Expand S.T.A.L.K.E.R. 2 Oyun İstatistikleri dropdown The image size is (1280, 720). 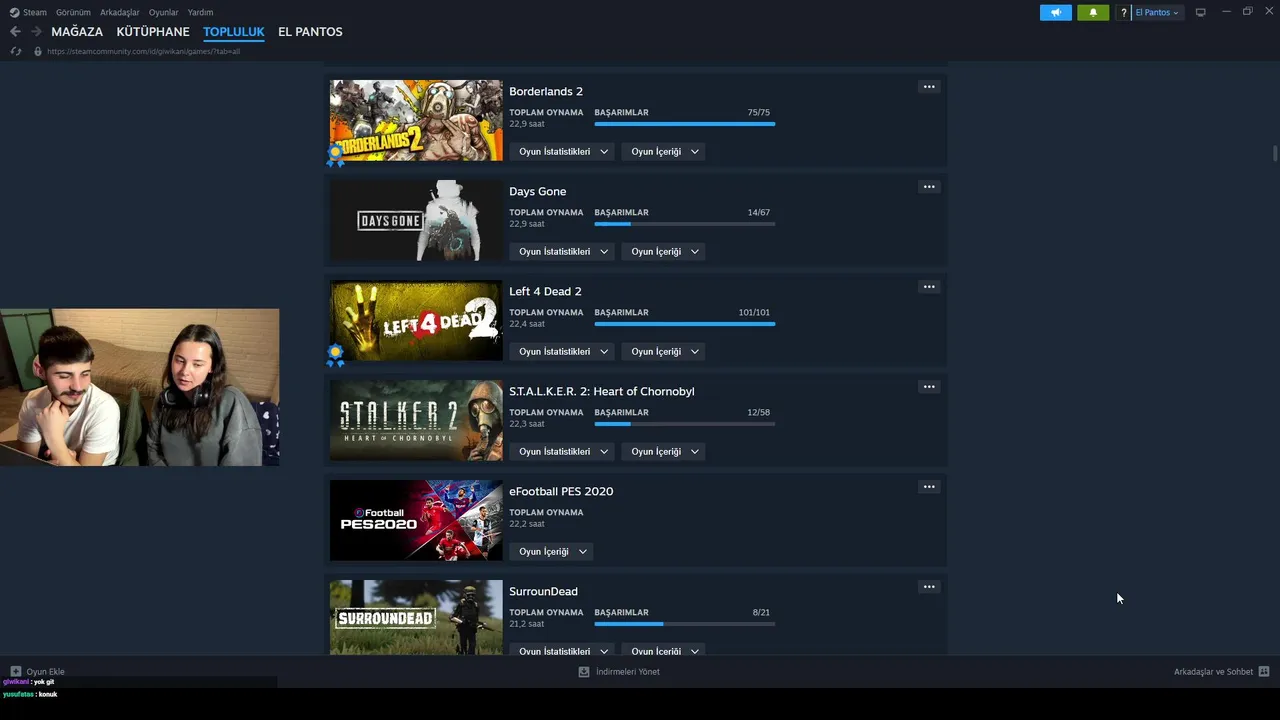pos(562,452)
